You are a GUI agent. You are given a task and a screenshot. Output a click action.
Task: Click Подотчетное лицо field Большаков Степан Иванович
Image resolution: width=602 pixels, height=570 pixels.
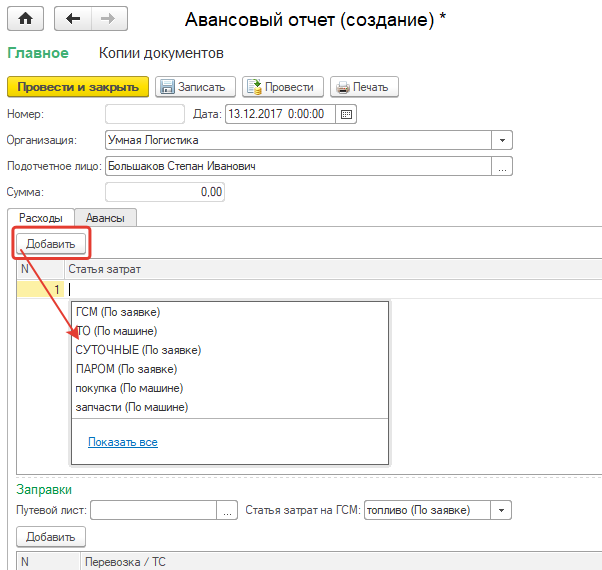tap(298, 166)
